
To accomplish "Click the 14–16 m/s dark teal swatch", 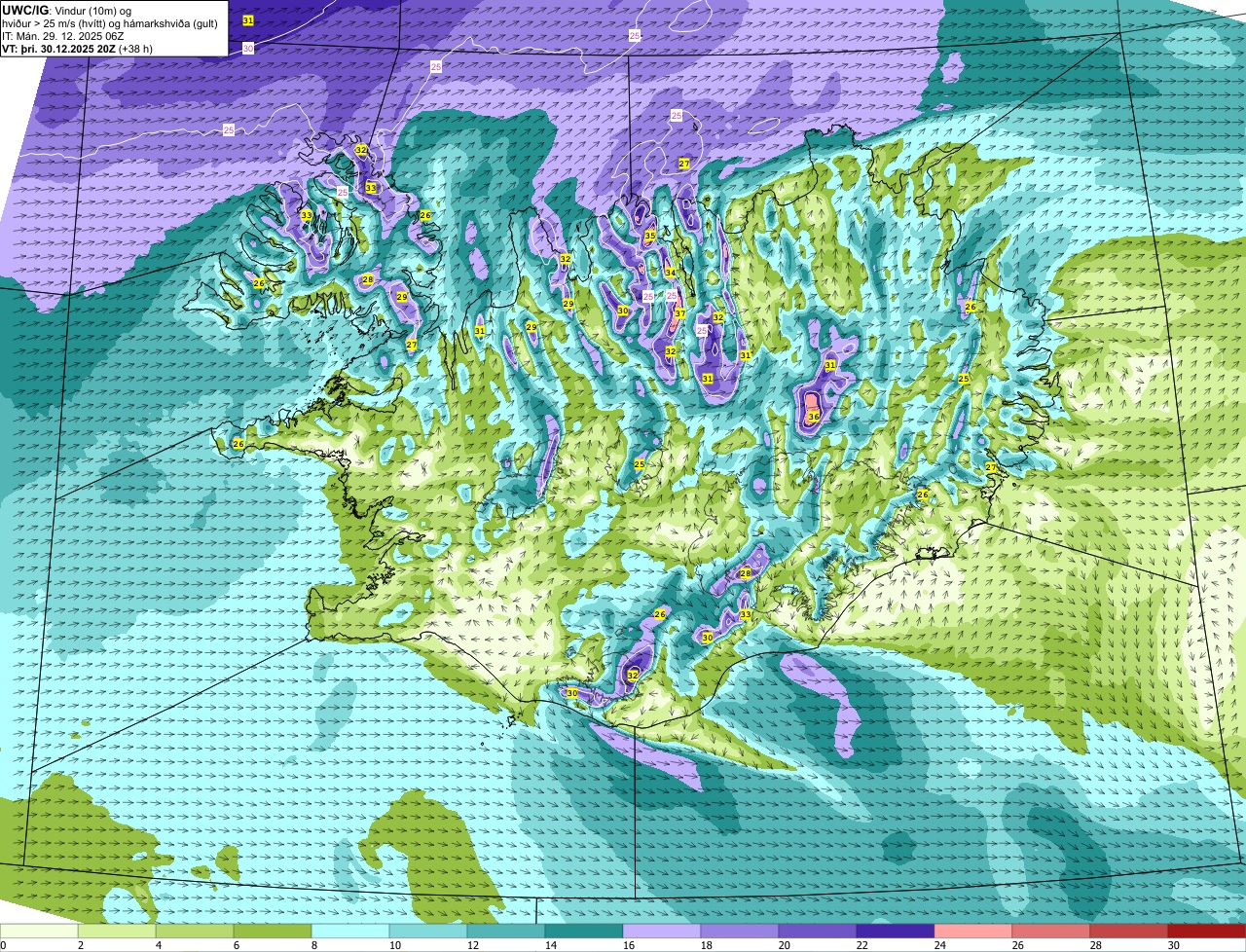I will [x=584, y=931].
